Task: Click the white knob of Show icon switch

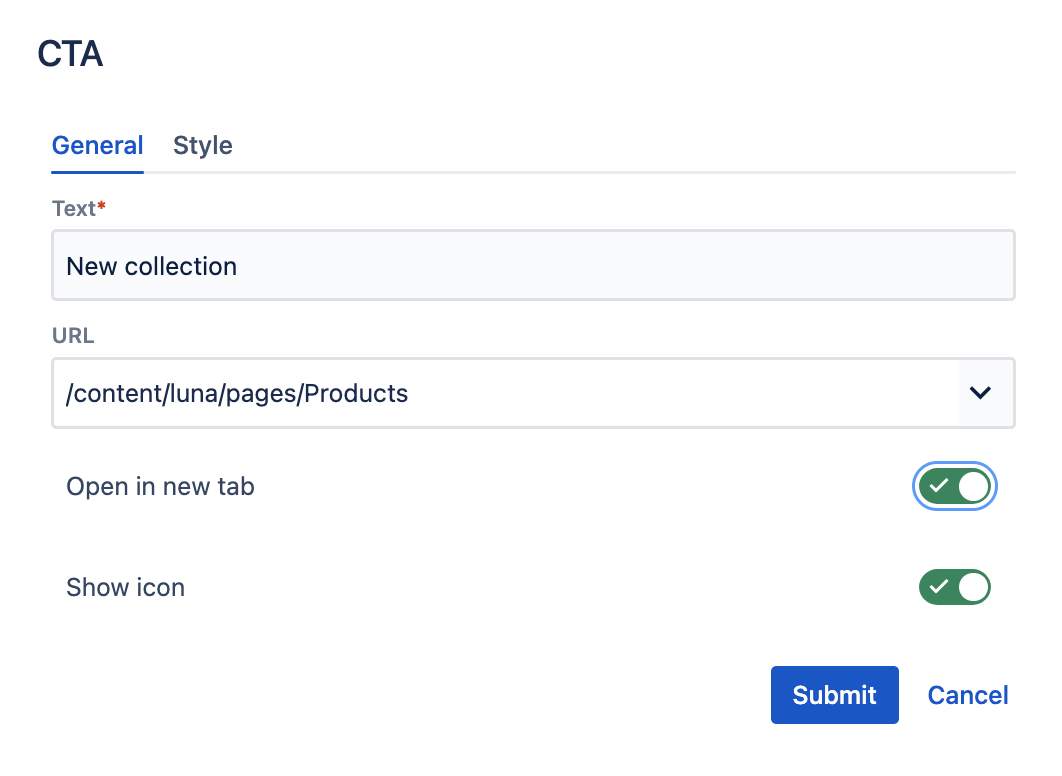Action: (973, 587)
